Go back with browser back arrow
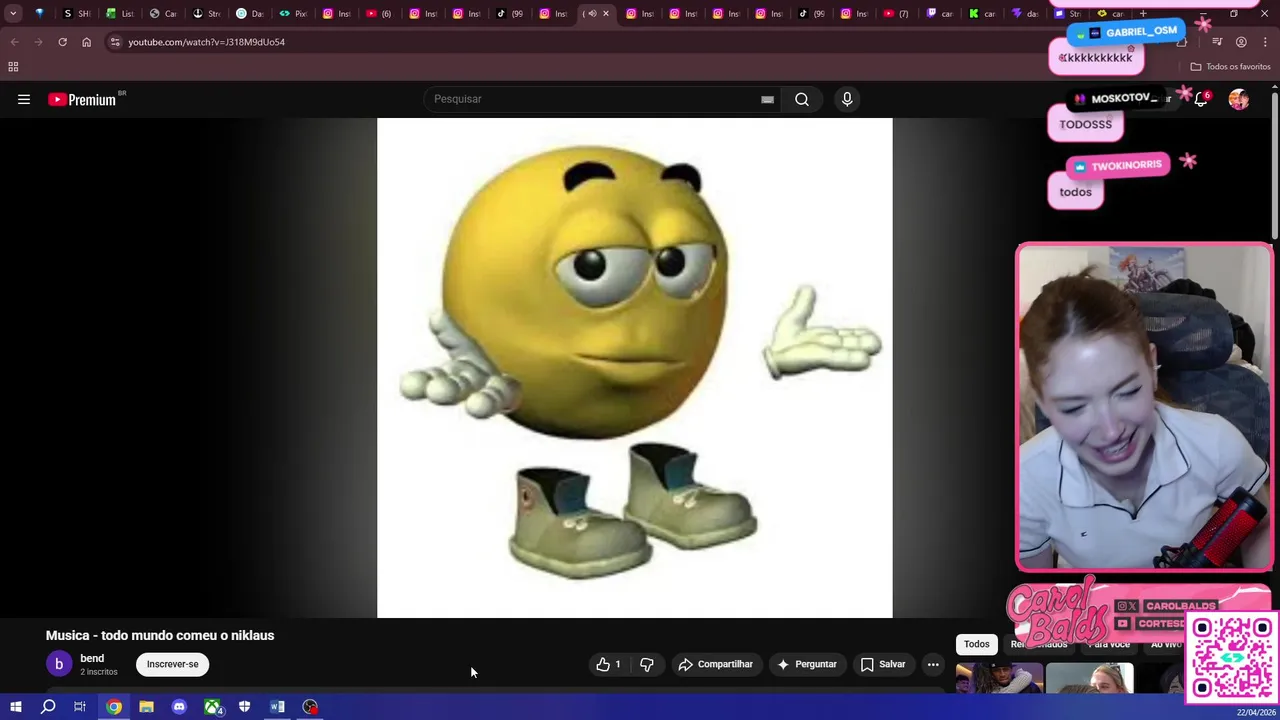 14,42
